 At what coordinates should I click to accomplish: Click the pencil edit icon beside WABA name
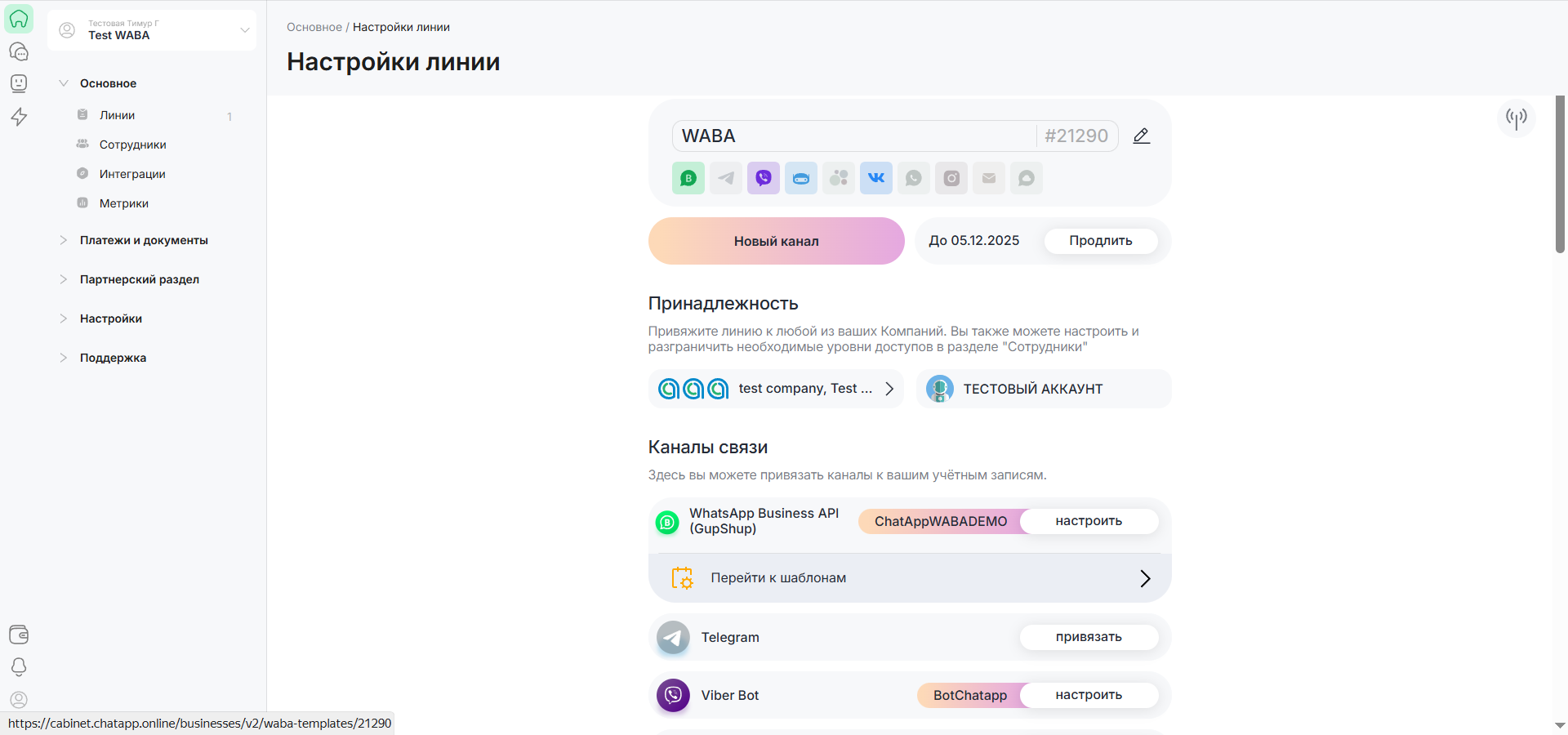click(x=1141, y=136)
